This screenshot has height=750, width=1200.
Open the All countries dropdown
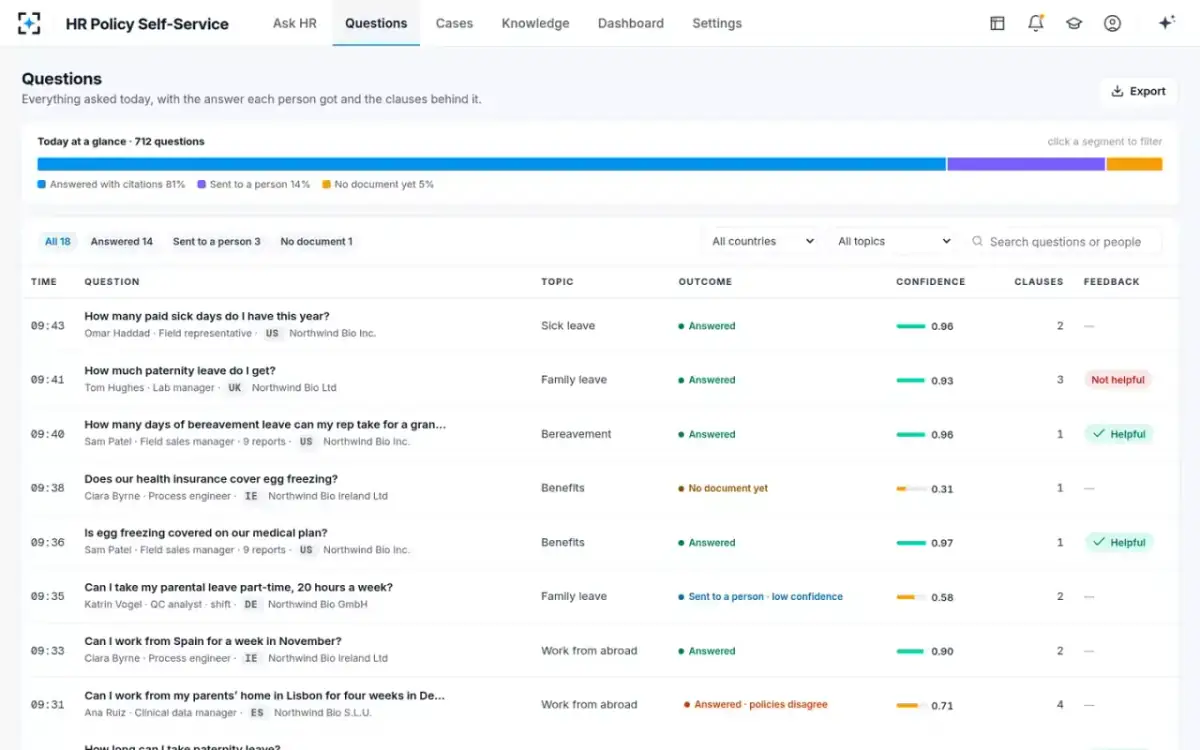[x=763, y=241]
